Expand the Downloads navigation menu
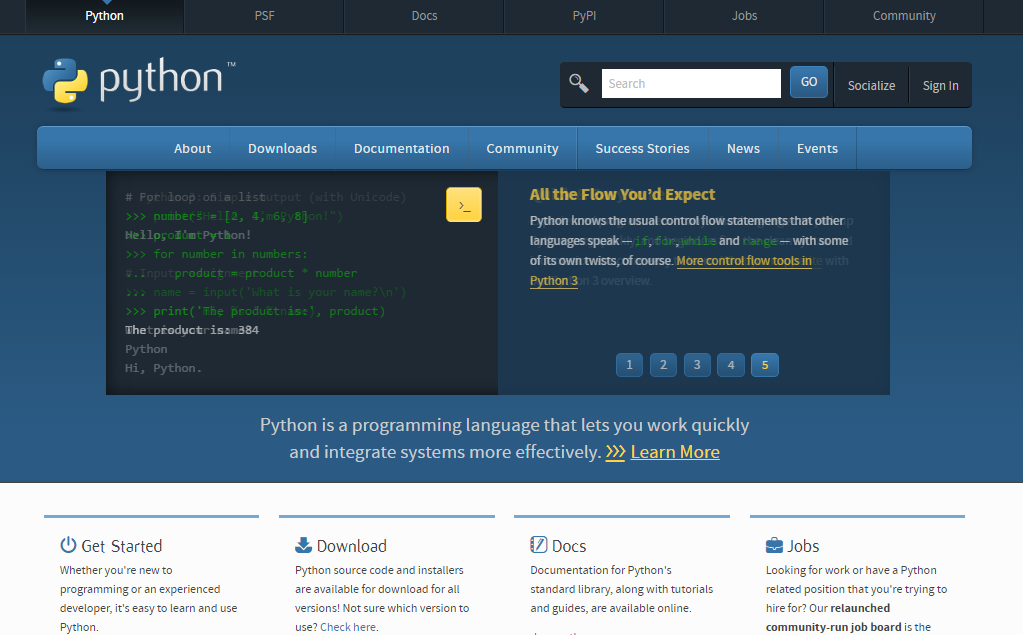This screenshot has height=635, width=1023. tap(282, 148)
